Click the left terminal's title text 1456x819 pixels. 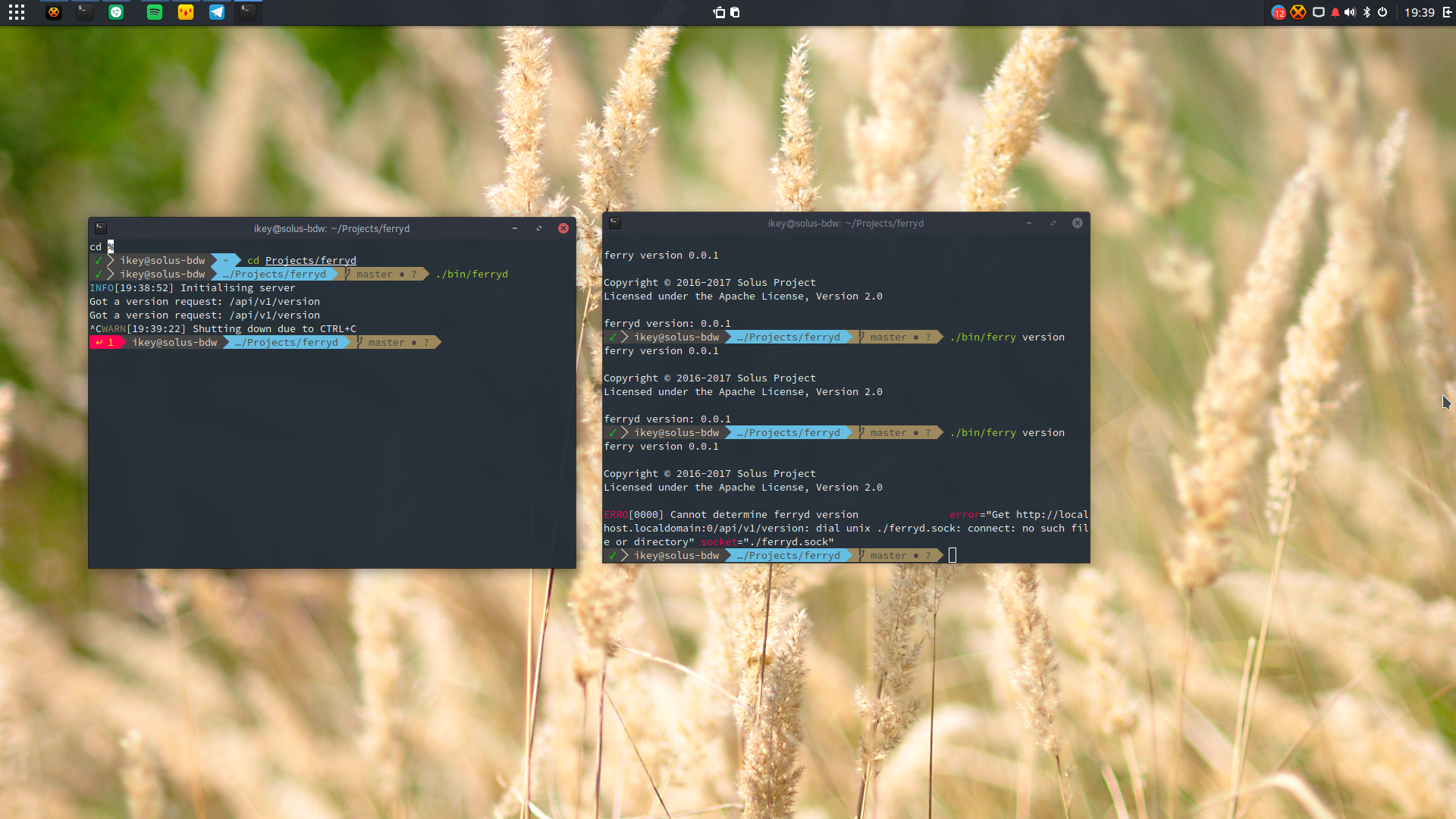tap(331, 228)
